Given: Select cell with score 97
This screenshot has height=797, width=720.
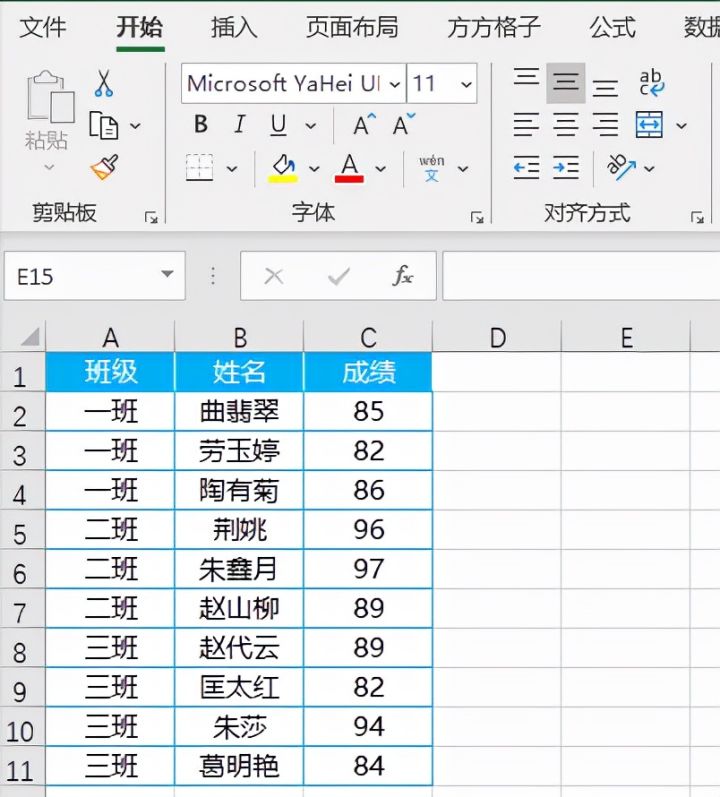Looking at the screenshot, I should click(x=368, y=569).
